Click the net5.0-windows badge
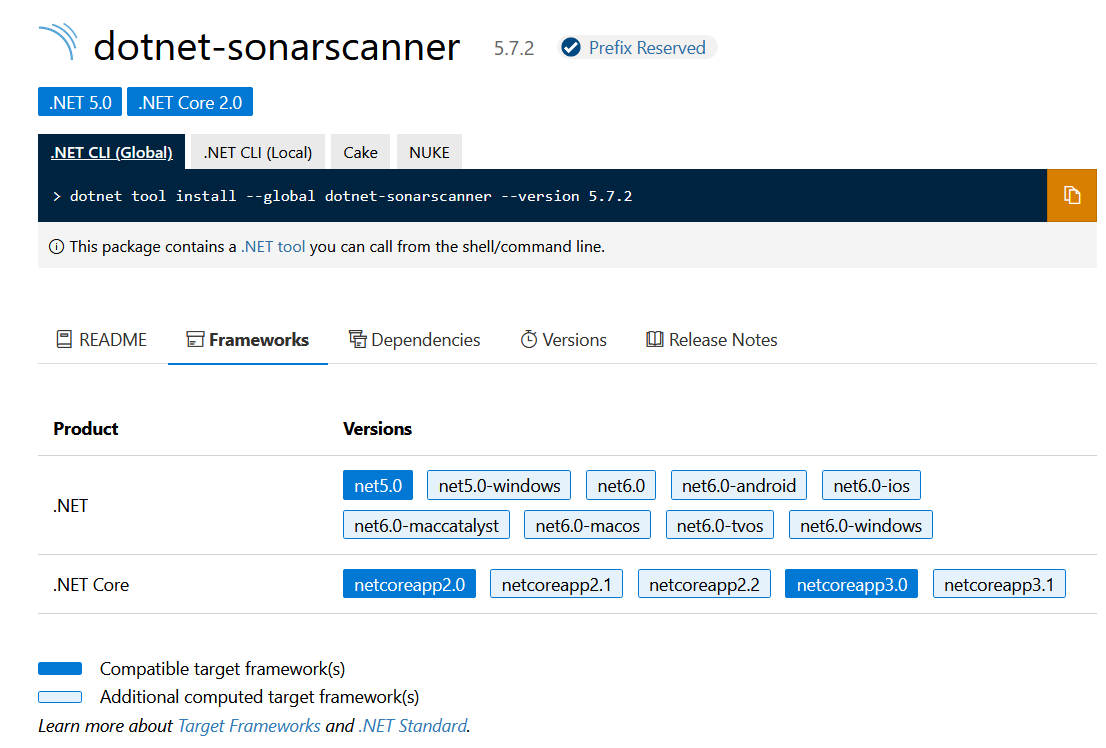Image resolution: width=1106 pixels, height=748 pixels. pyautogui.click(x=499, y=485)
